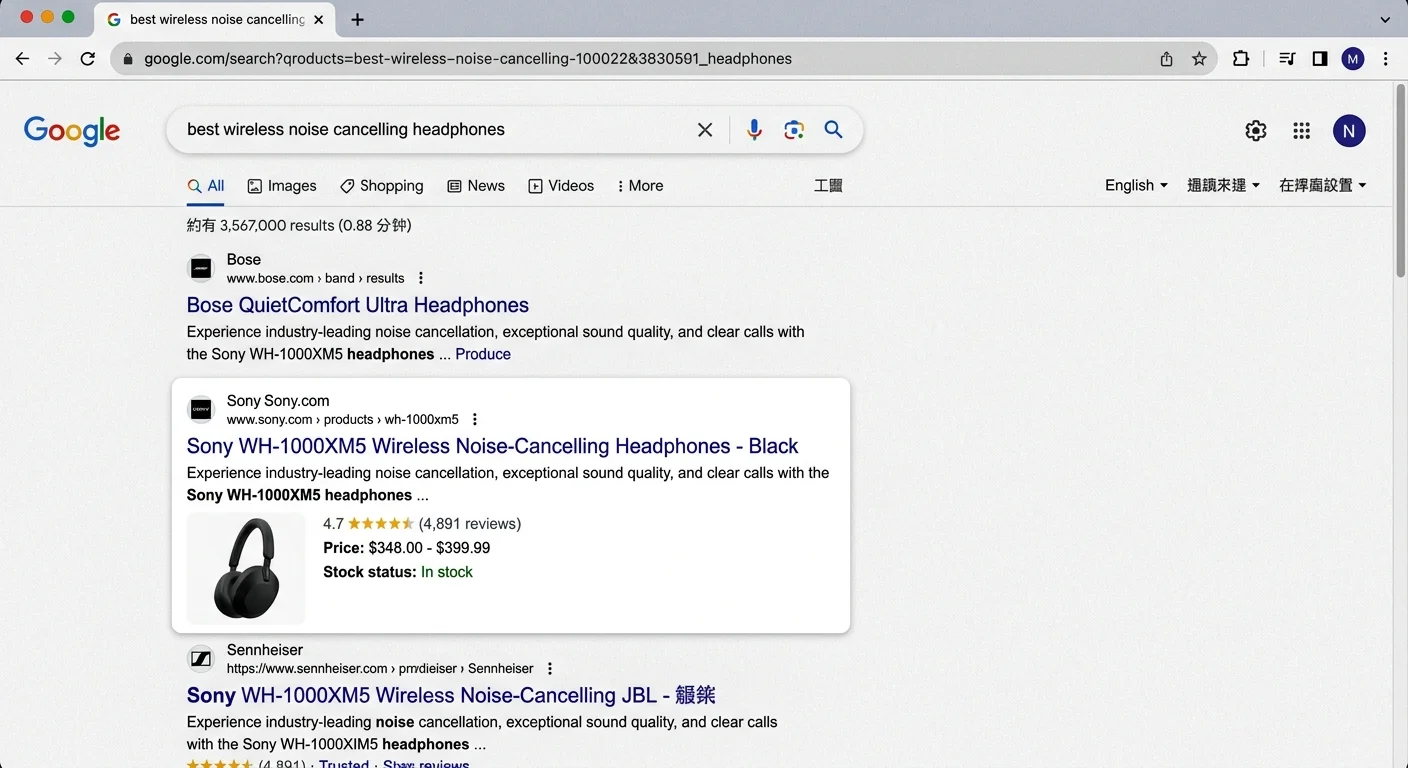
Task: Click the microphone icon for voice search
Action: point(754,129)
